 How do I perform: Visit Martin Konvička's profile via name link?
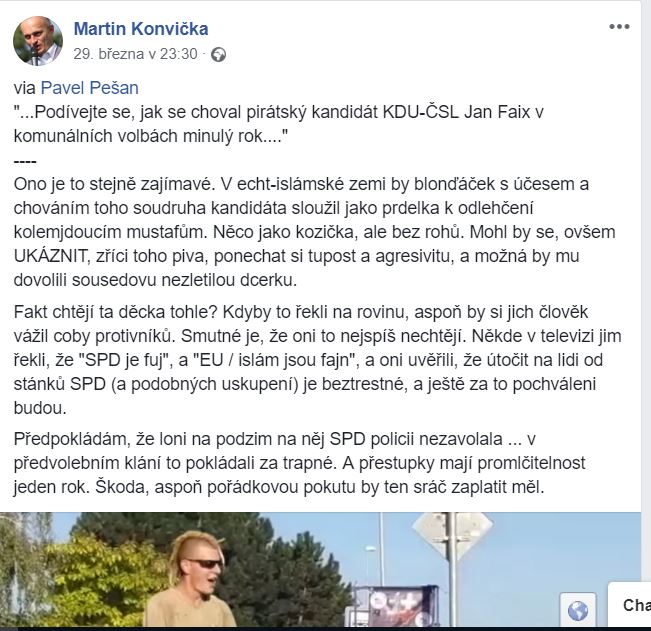(141, 29)
